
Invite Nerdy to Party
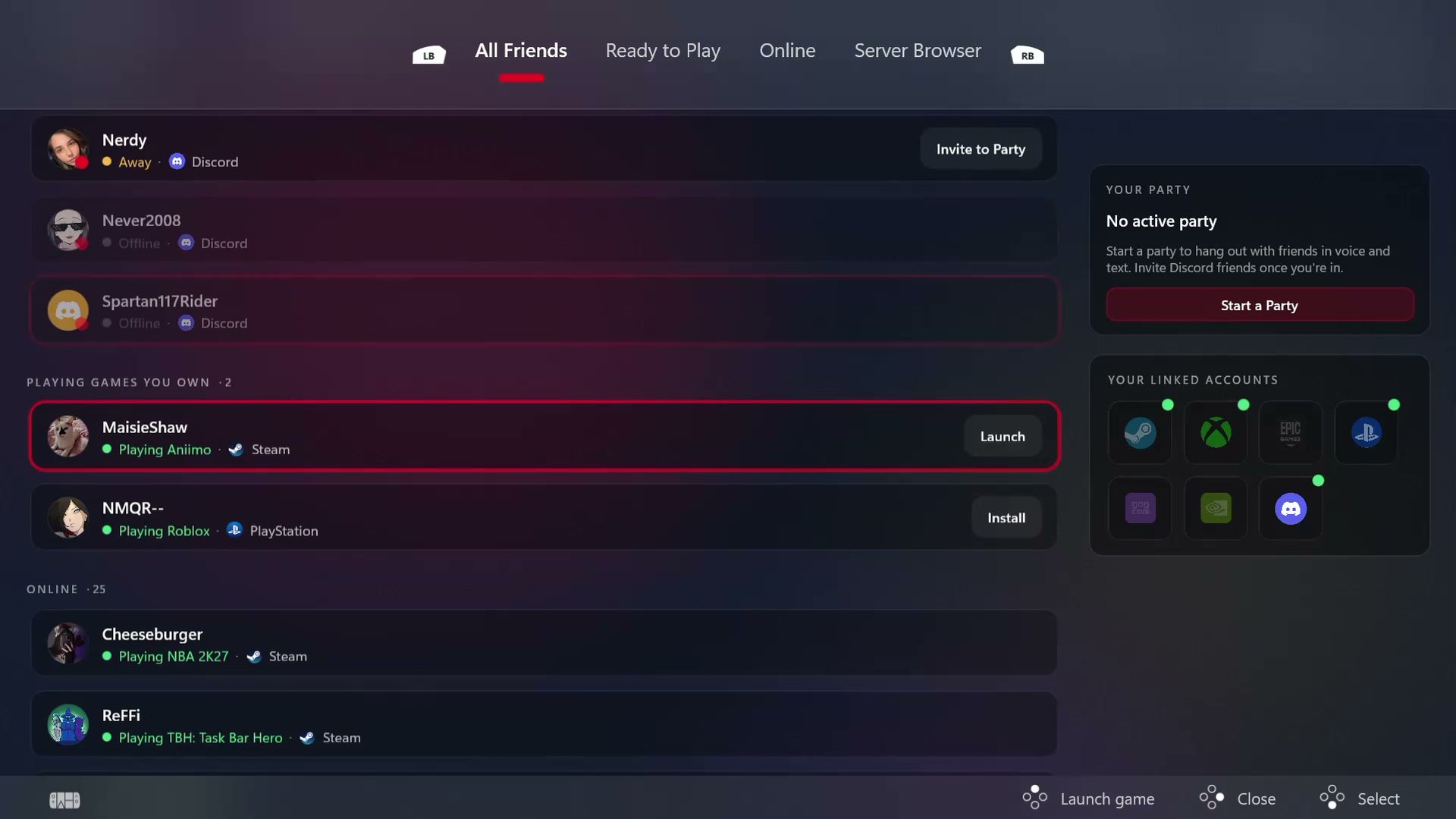click(981, 149)
